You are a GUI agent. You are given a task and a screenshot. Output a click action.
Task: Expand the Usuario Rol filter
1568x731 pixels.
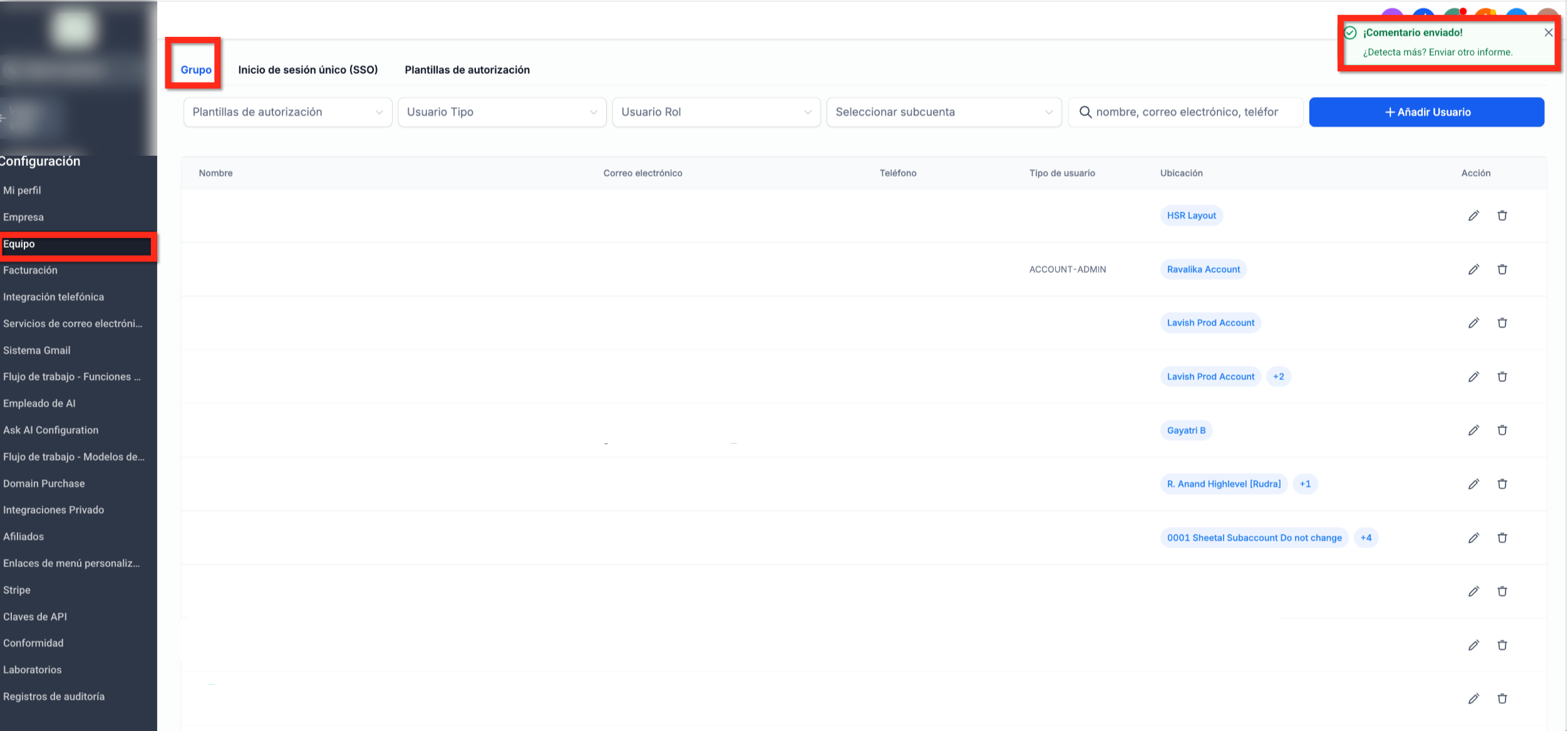pos(716,112)
